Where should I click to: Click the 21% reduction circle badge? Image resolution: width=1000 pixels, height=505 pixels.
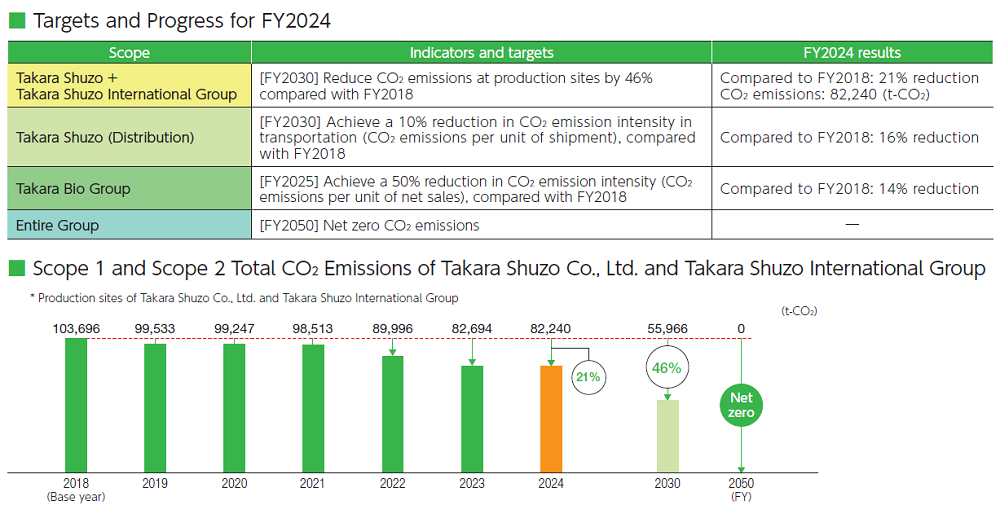click(586, 377)
